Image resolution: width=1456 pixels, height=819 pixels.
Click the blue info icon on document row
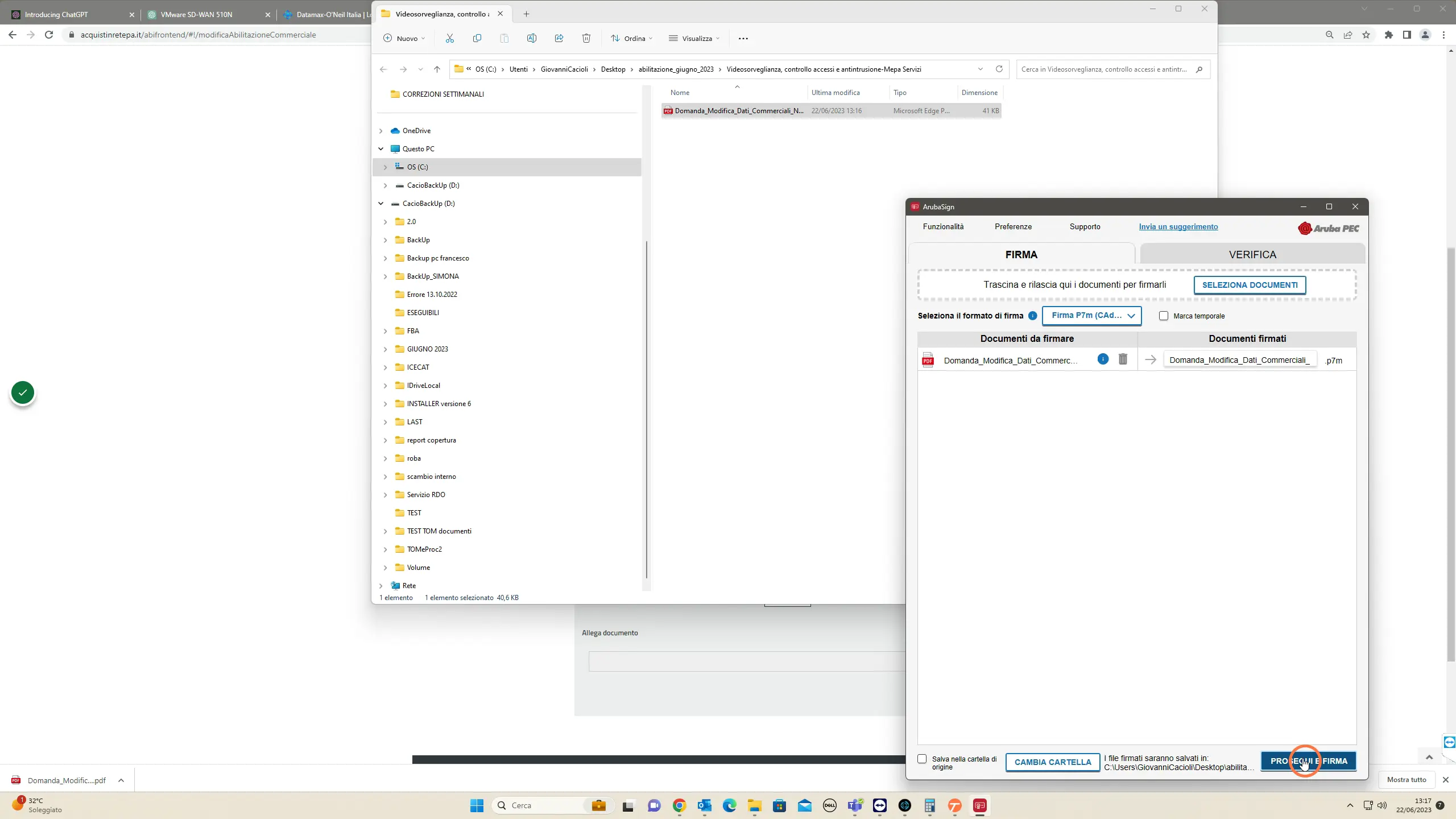click(1102, 359)
